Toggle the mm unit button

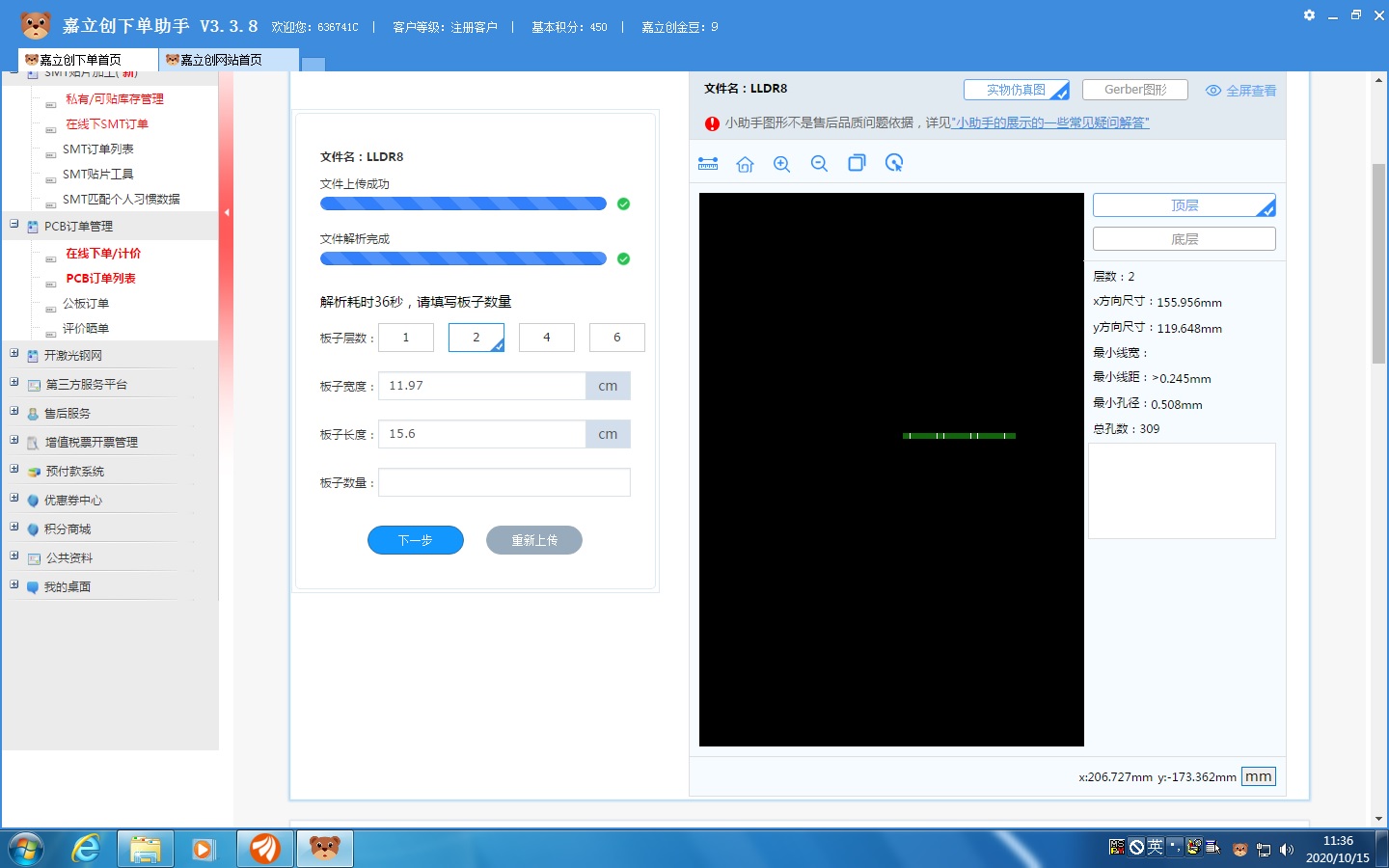(1258, 776)
